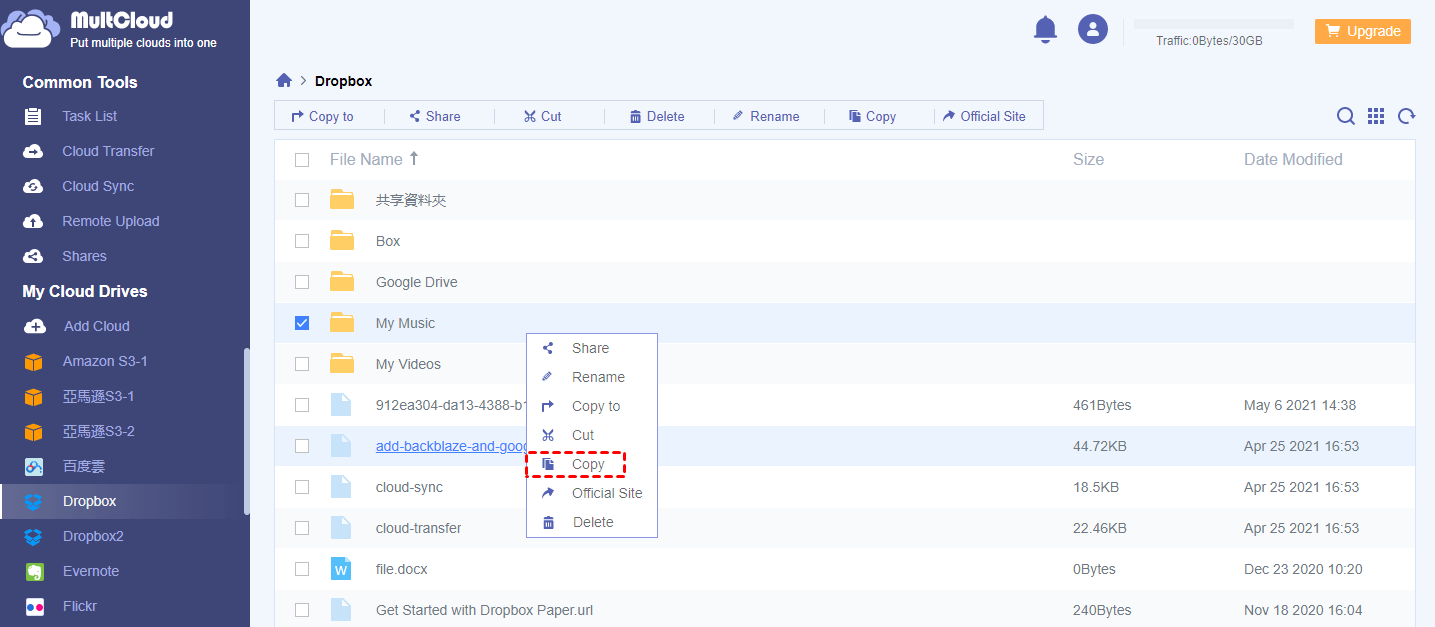Check the cloud-transfer file checkbox
Screen dimensions: 1435x627
[x=302, y=528]
